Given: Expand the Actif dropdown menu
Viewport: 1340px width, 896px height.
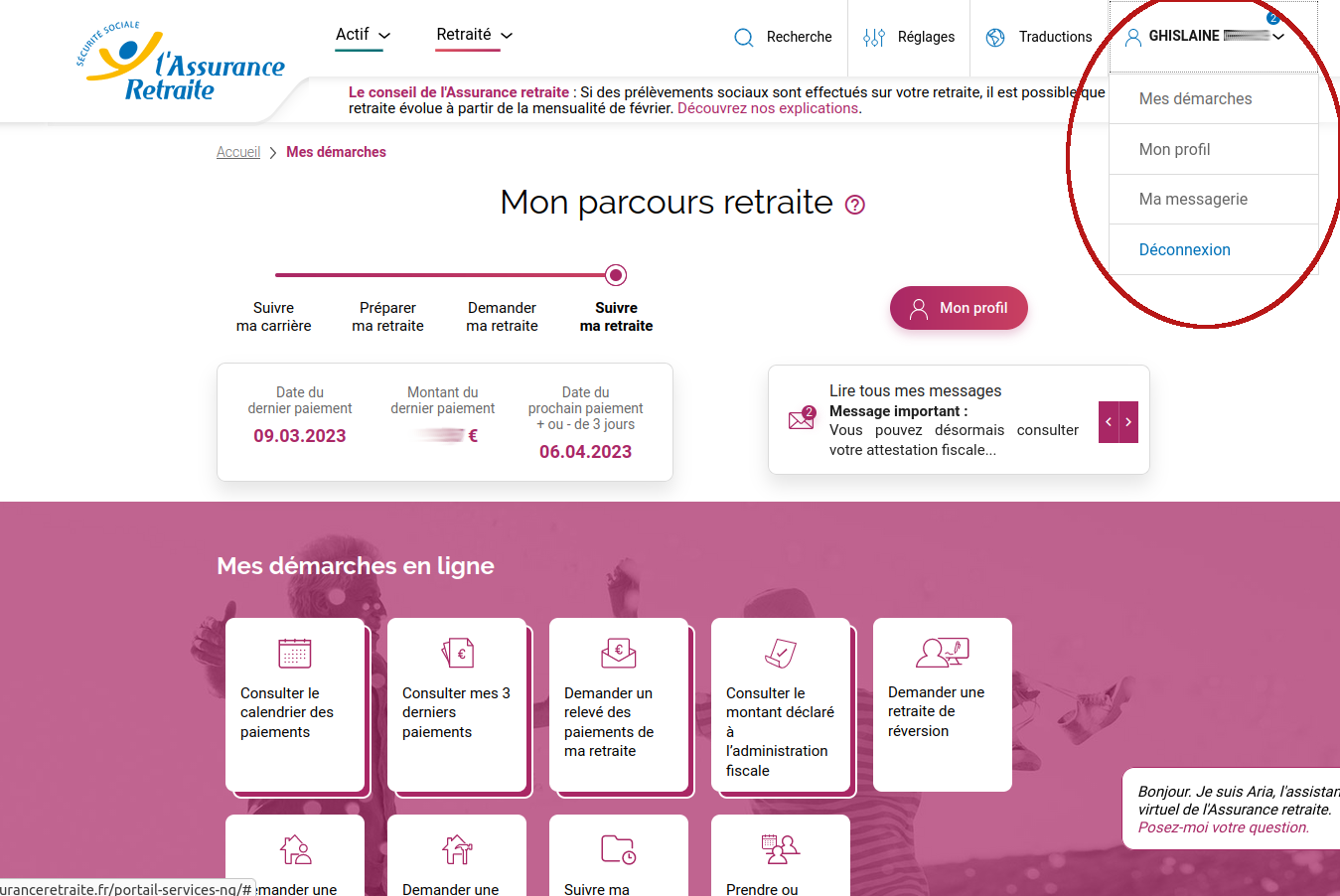Looking at the screenshot, I should point(363,35).
